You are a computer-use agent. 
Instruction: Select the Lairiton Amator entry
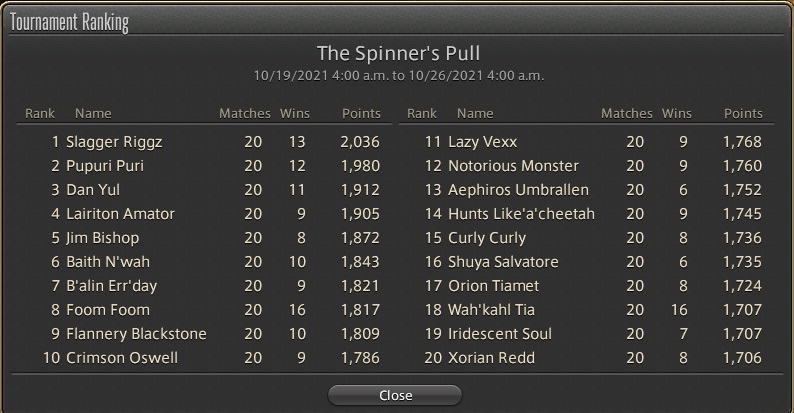205,214
